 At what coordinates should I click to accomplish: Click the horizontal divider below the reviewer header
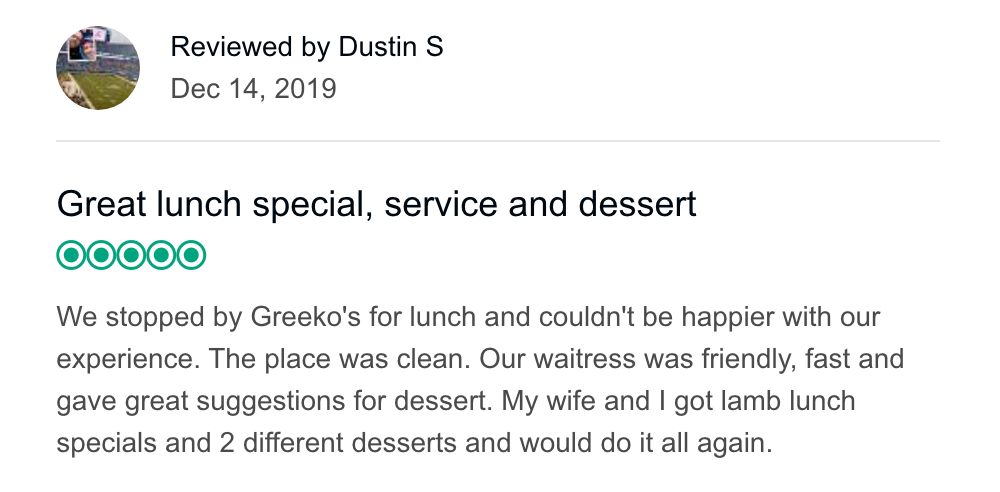(x=498, y=141)
